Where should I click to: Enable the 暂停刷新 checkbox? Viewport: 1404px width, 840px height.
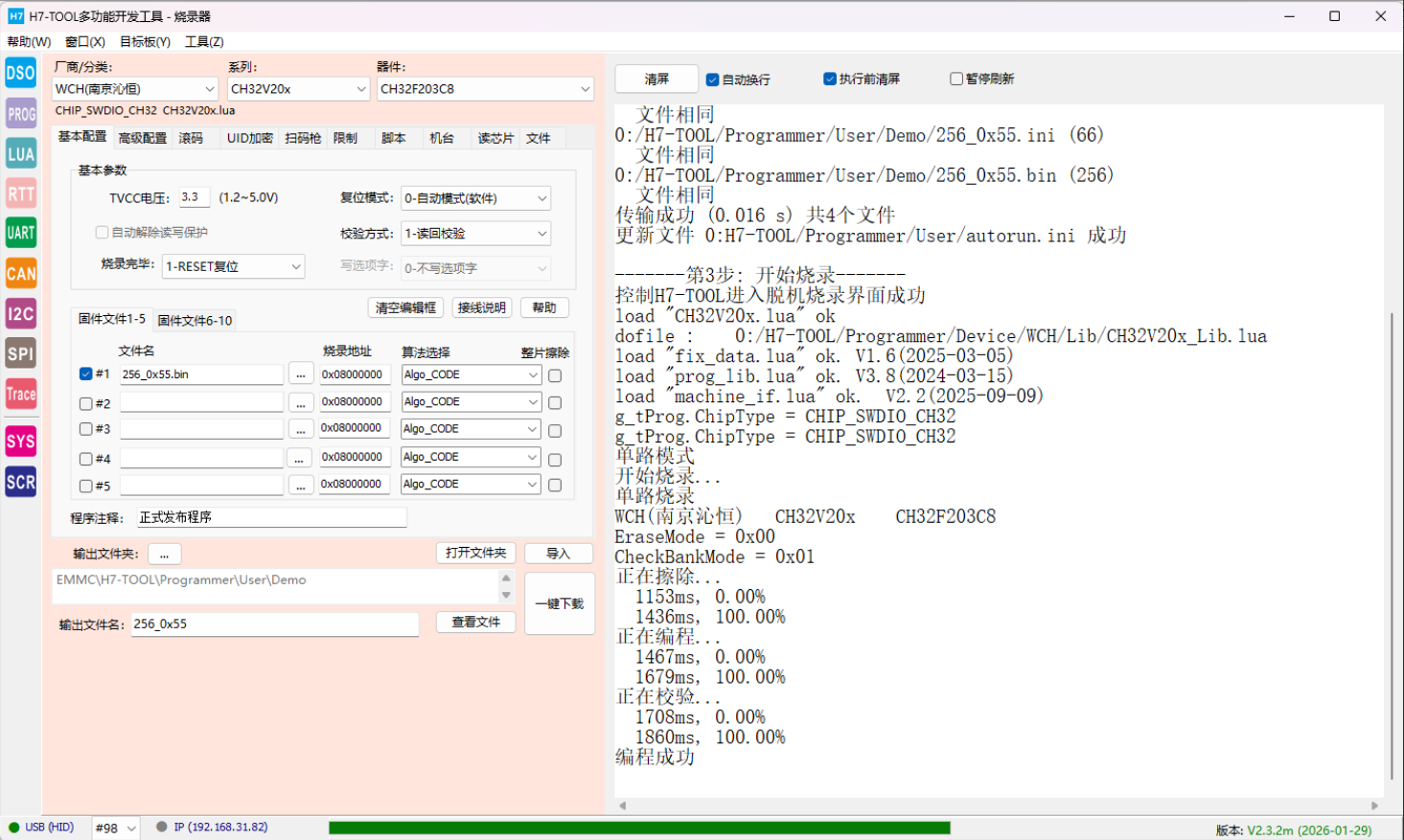pyautogui.click(x=955, y=79)
